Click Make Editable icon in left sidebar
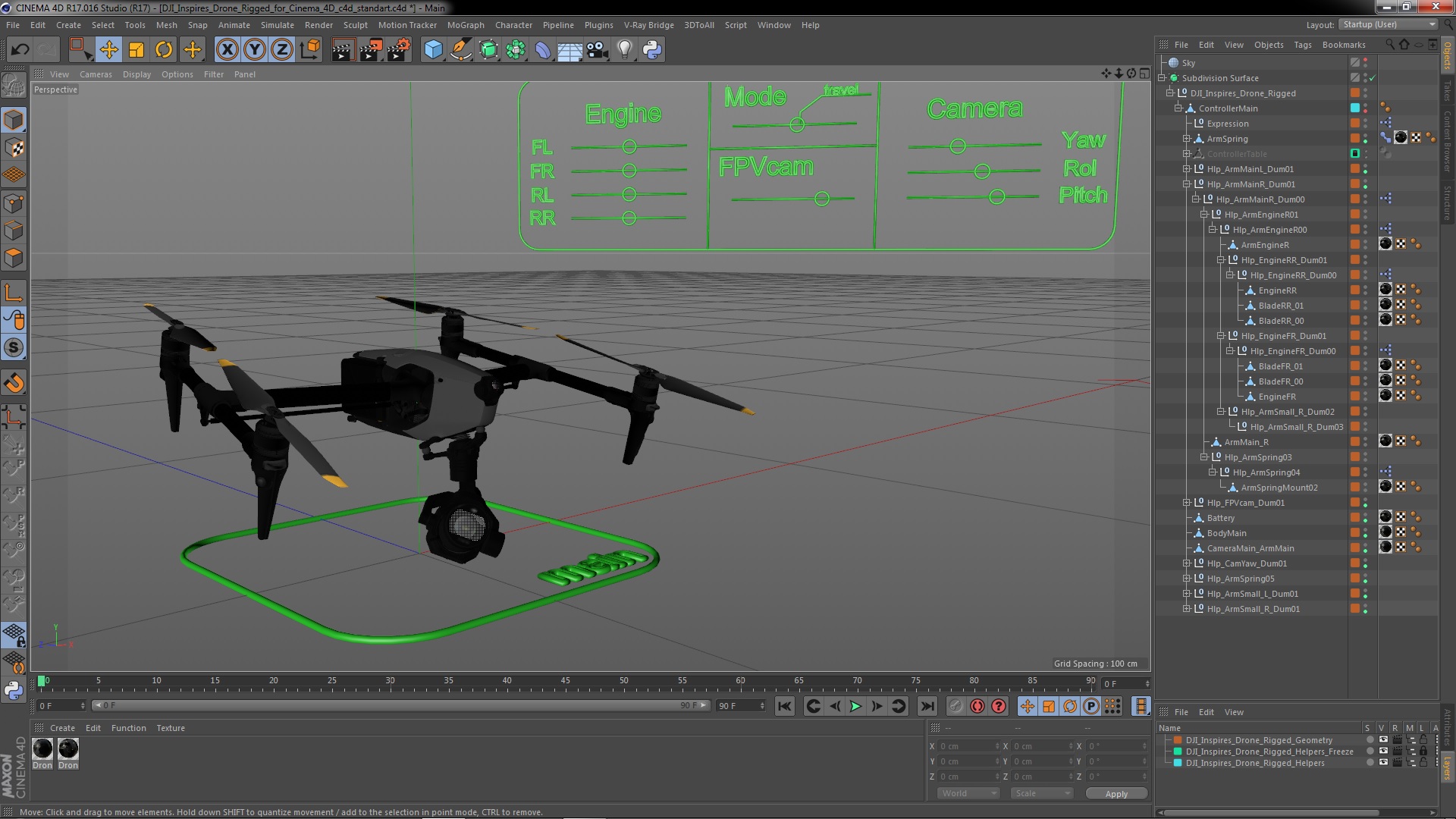Image resolution: width=1456 pixels, height=819 pixels. (14, 85)
